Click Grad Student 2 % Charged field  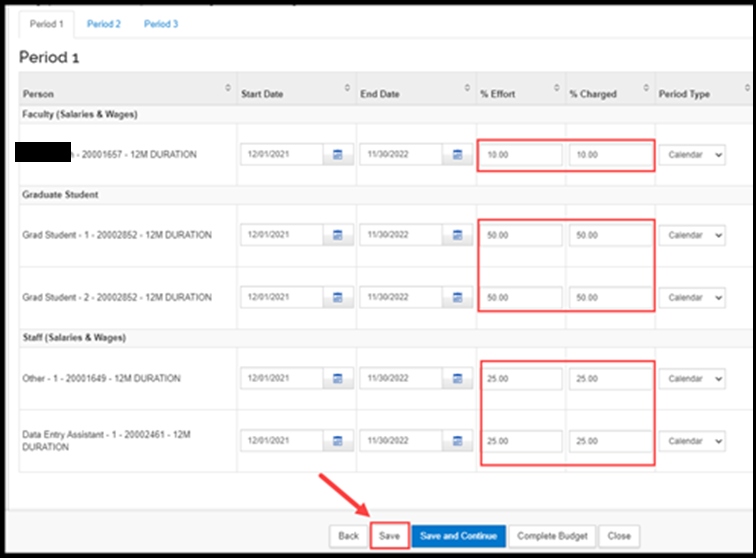tap(610, 298)
